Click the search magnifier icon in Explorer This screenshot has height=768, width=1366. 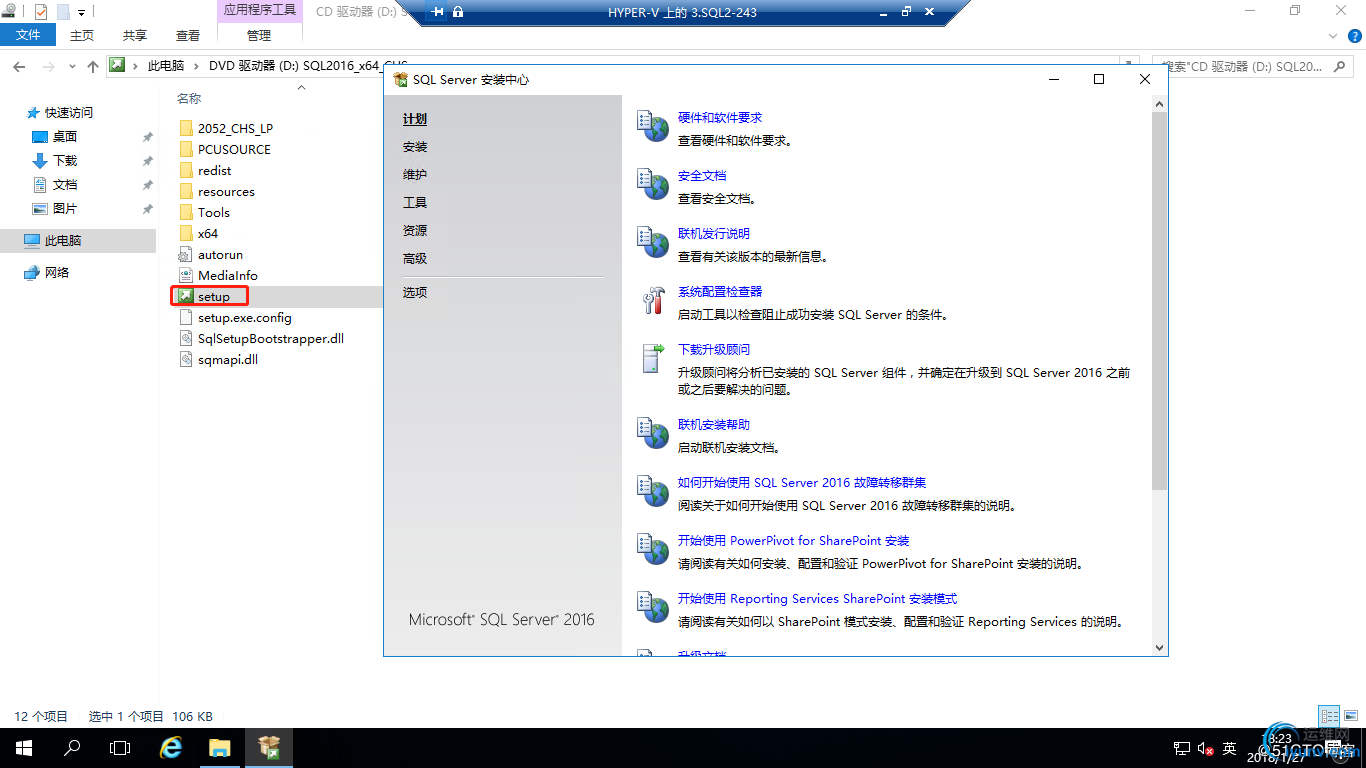(x=1341, y=66)
